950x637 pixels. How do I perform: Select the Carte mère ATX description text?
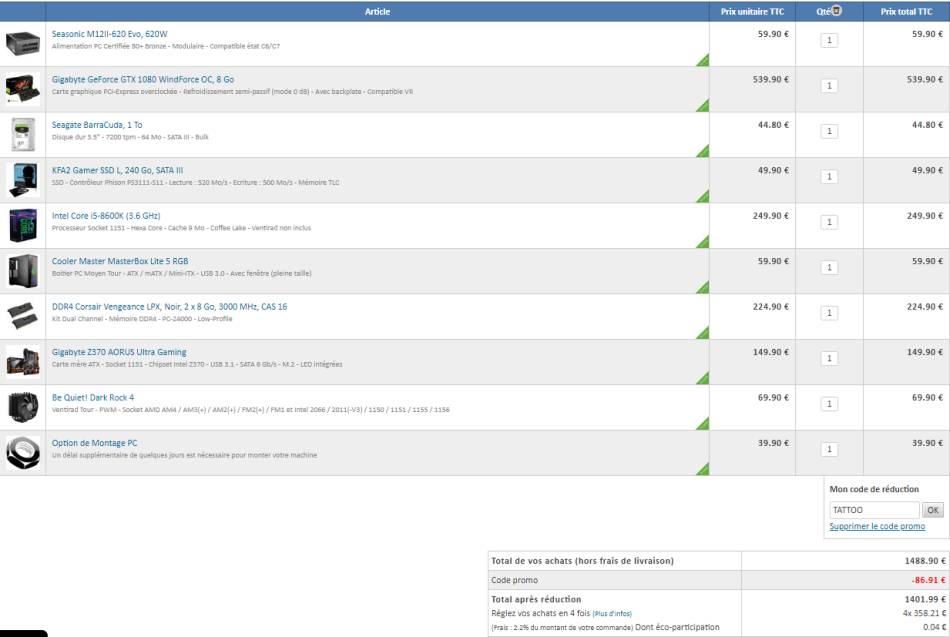[198, 364]
